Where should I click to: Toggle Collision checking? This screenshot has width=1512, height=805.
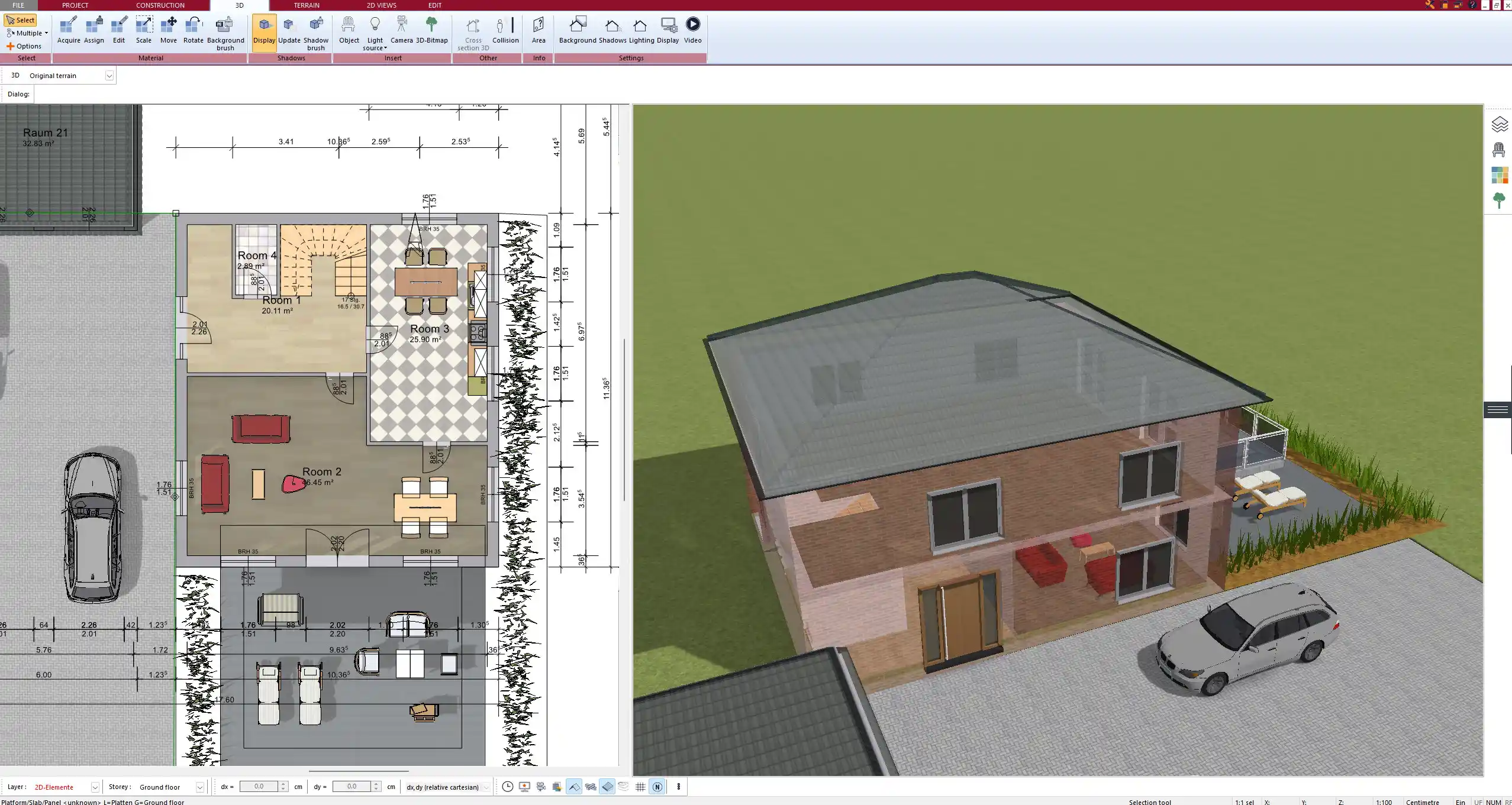(505, 31)
